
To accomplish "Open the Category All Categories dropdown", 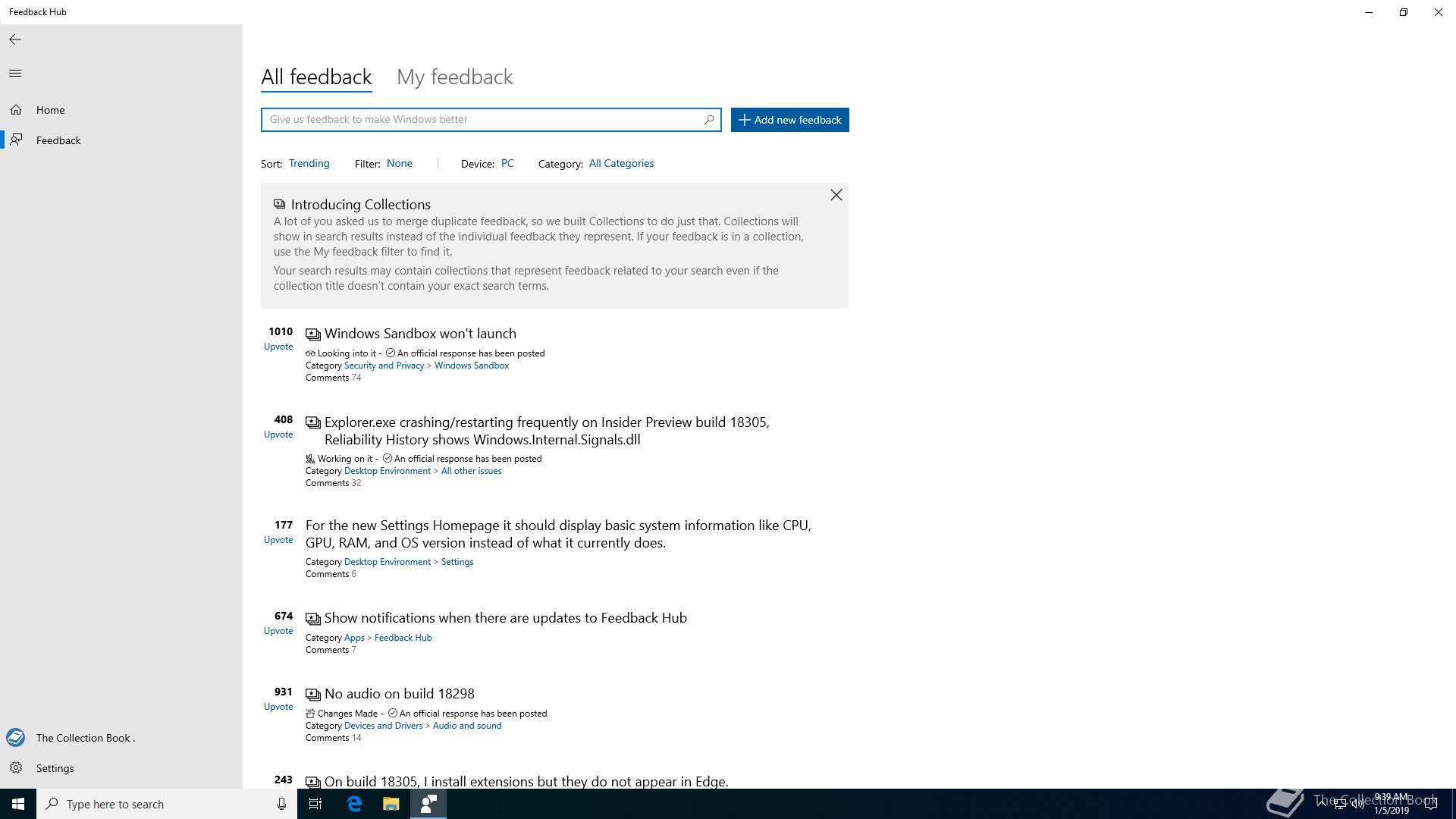I will point(621,163).
